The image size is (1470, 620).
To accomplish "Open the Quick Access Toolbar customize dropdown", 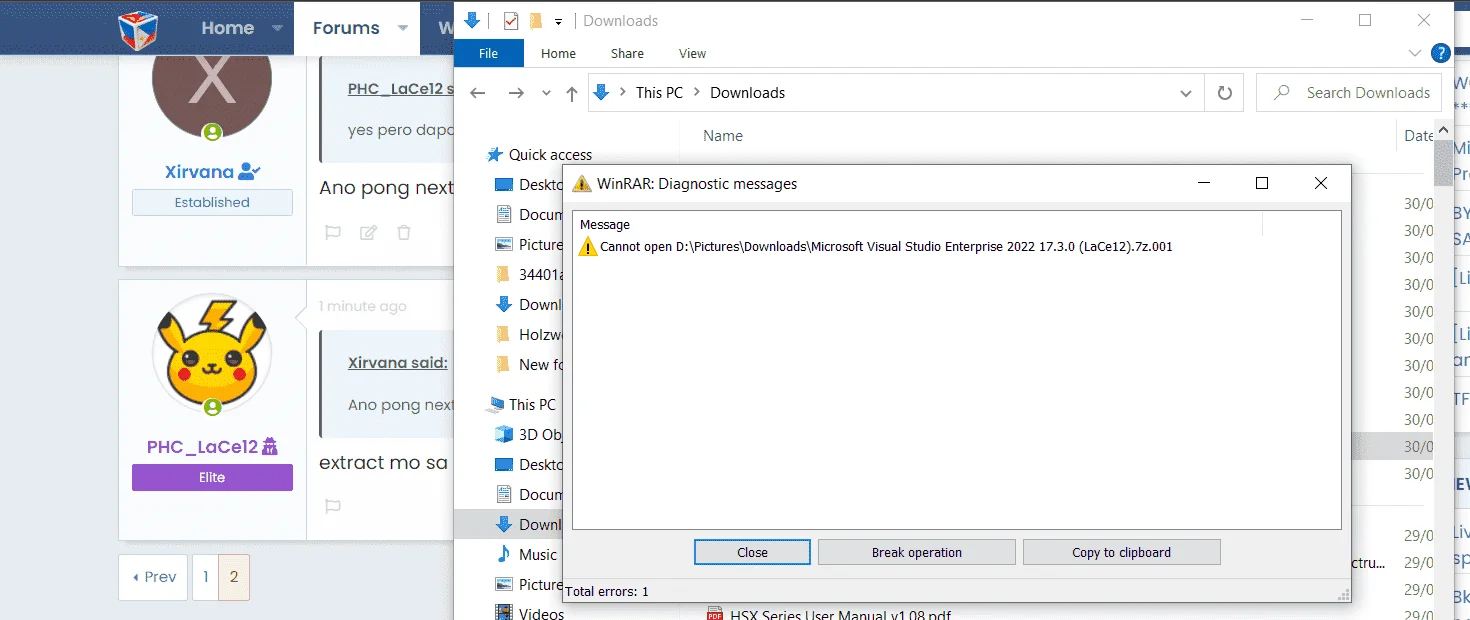I will [559, 21].
